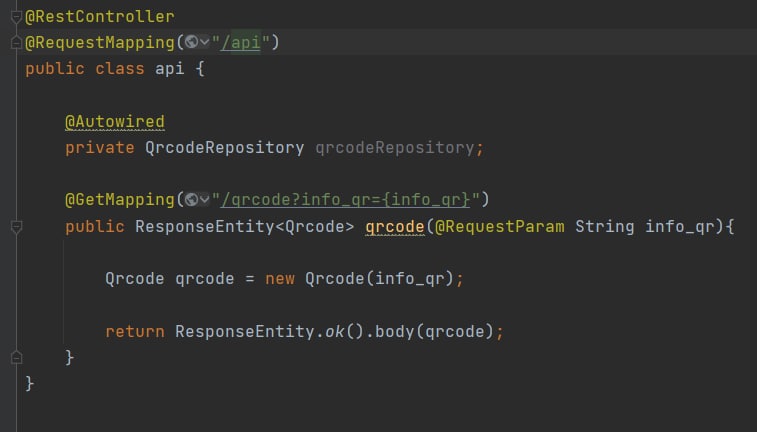Screen dimensions: 757x432
Task: Click the "new" keyword
Action: [x=280, y=279]
